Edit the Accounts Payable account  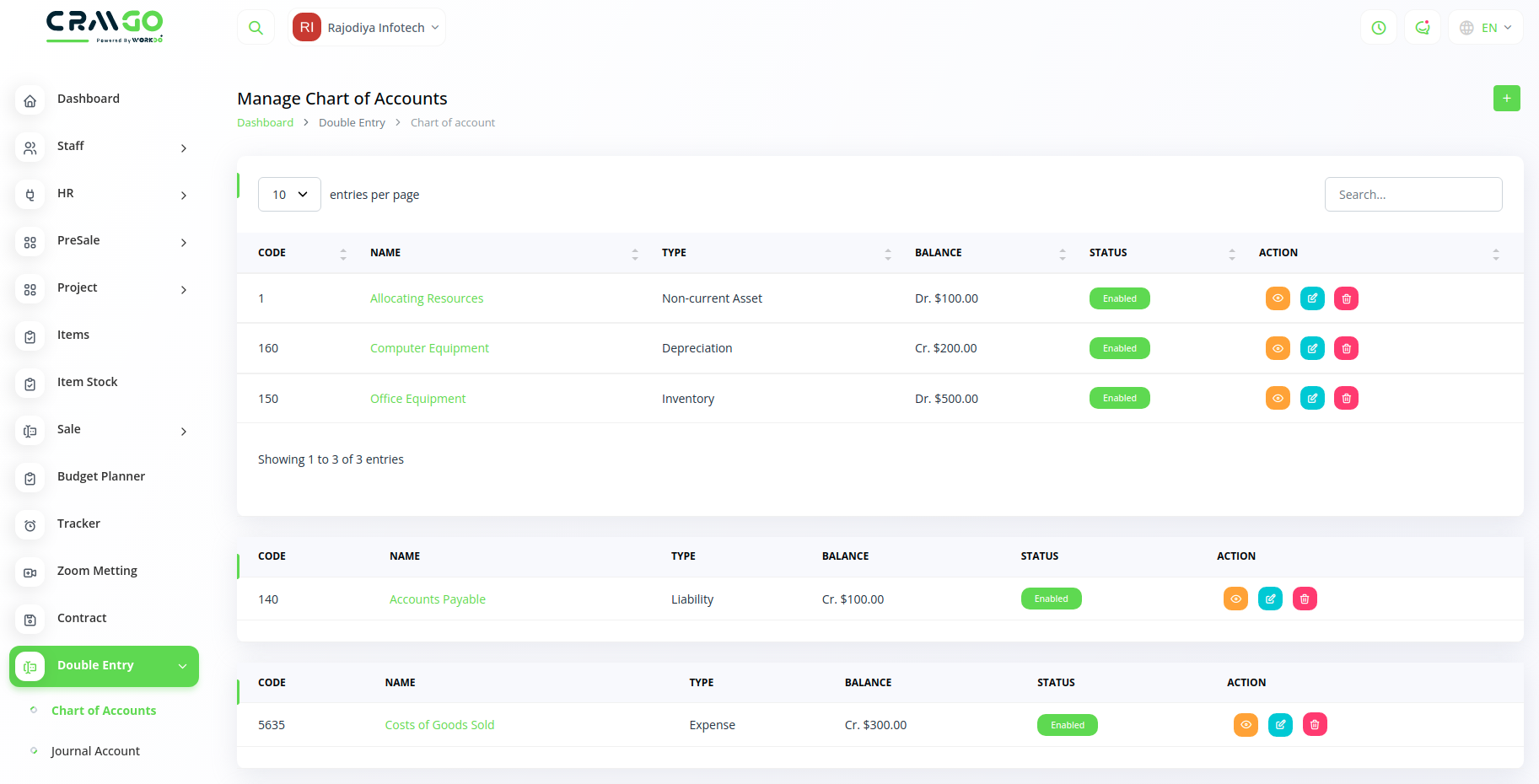[1270, 599]
